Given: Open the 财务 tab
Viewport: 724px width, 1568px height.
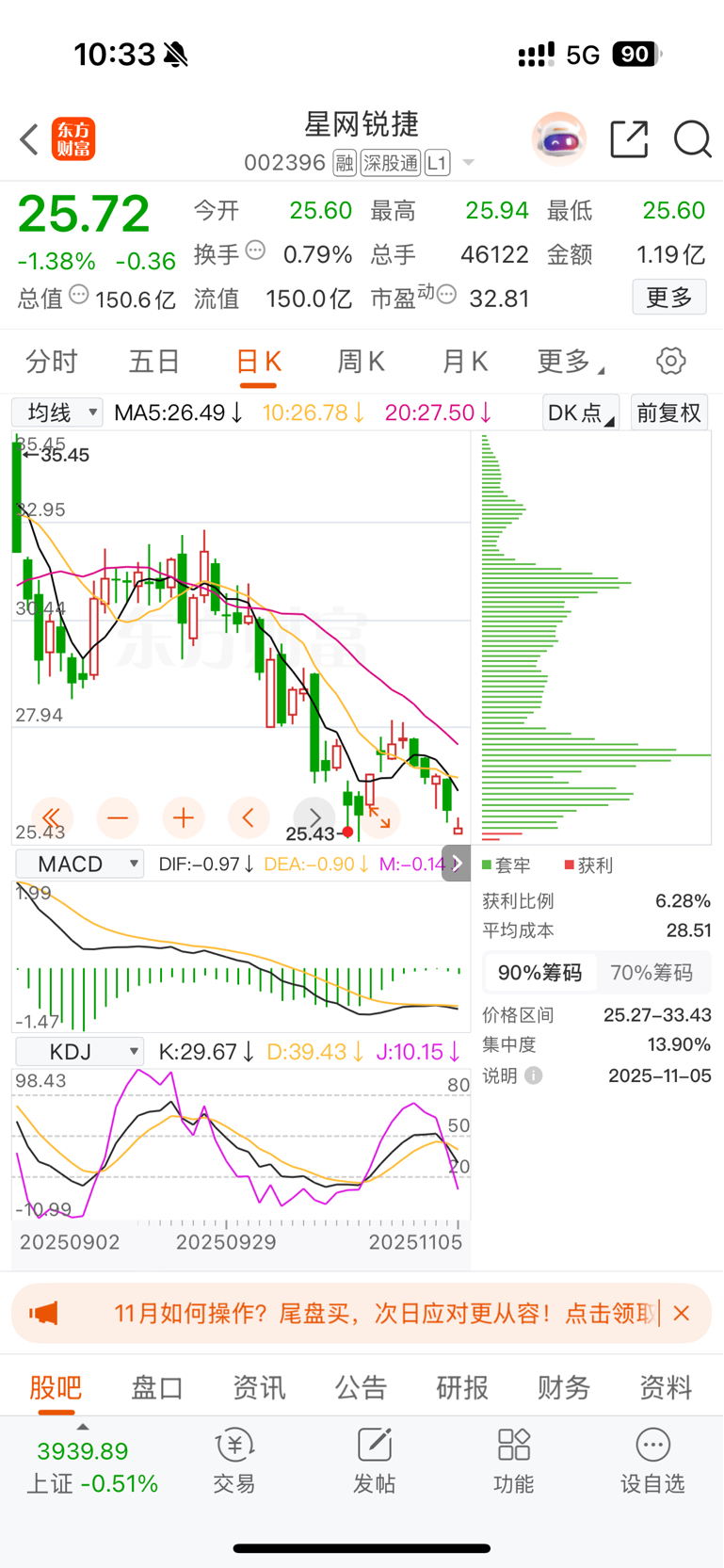Looking at the screenshot, I should coord(564,1387).
